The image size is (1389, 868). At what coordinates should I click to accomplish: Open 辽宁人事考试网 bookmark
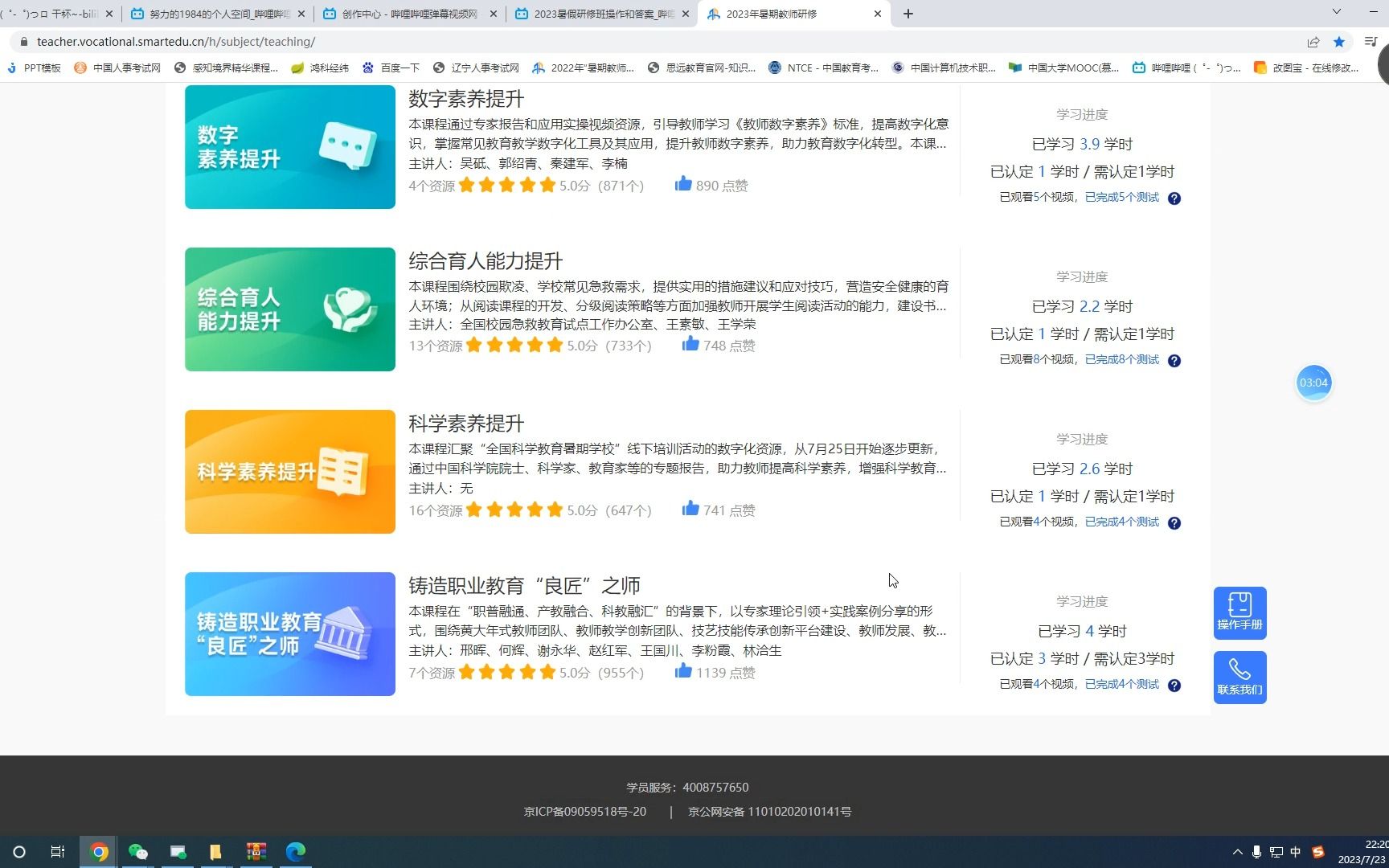476,68
